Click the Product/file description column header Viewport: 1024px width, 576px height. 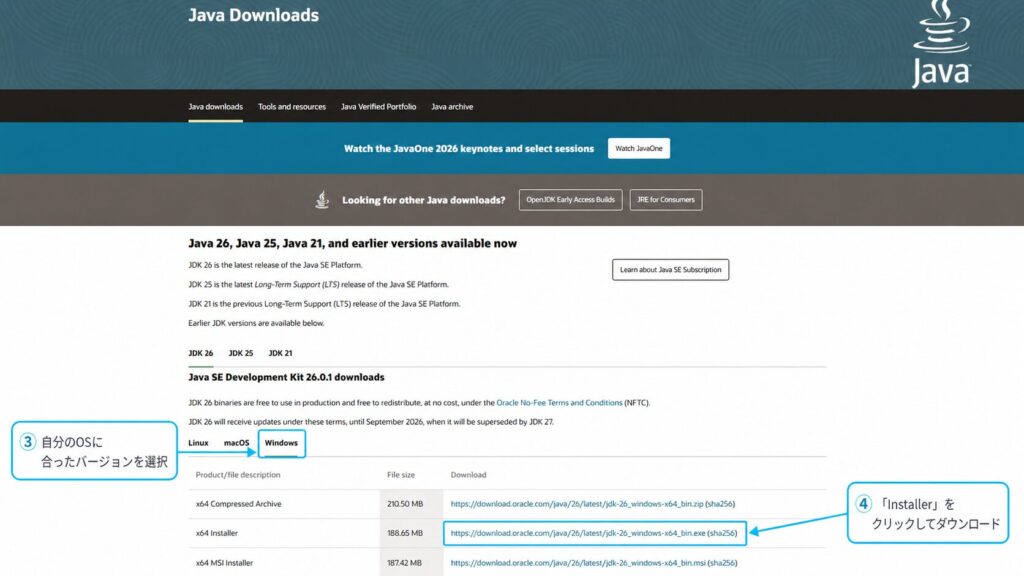(238, 475)
